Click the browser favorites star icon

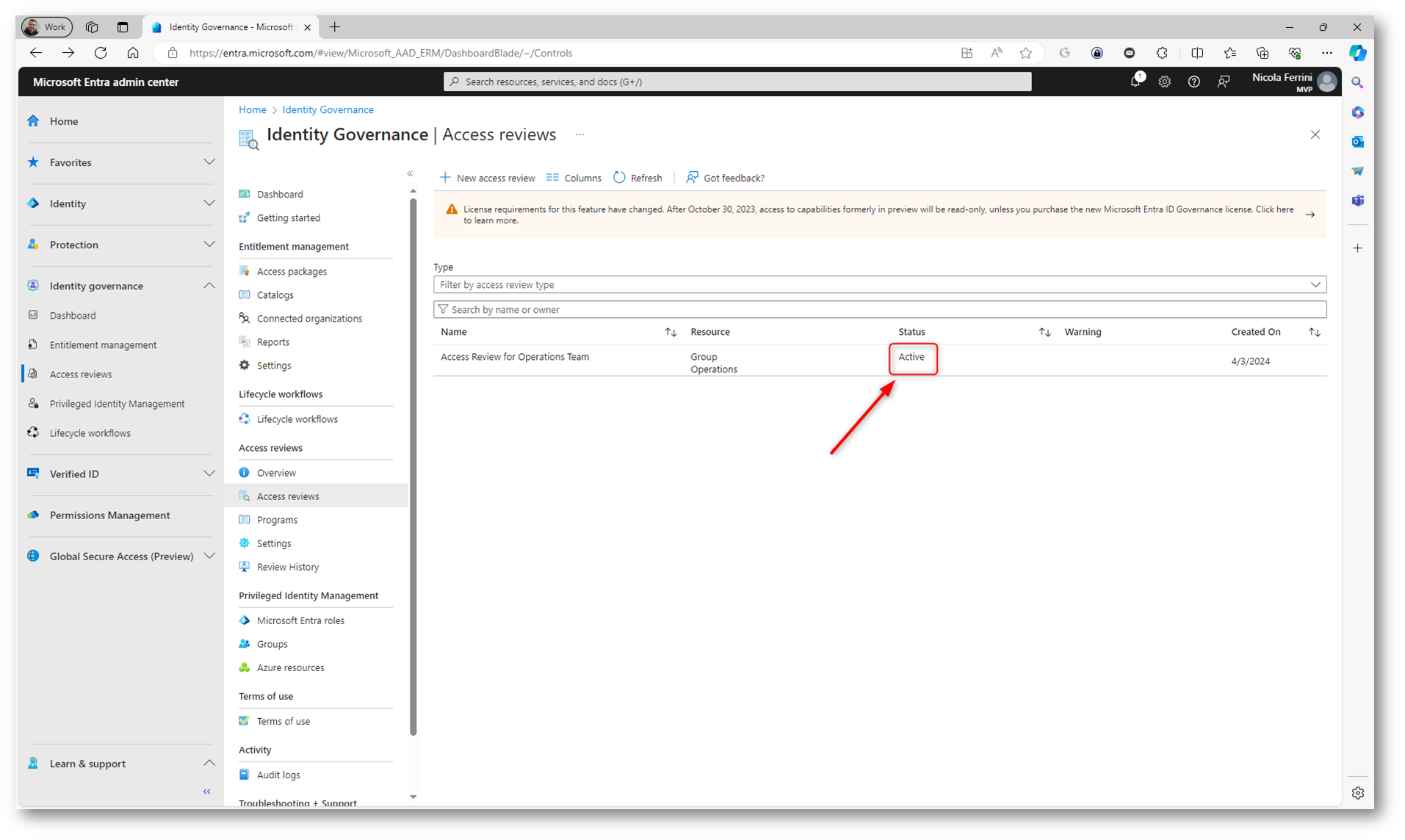tap(1025, 53)
